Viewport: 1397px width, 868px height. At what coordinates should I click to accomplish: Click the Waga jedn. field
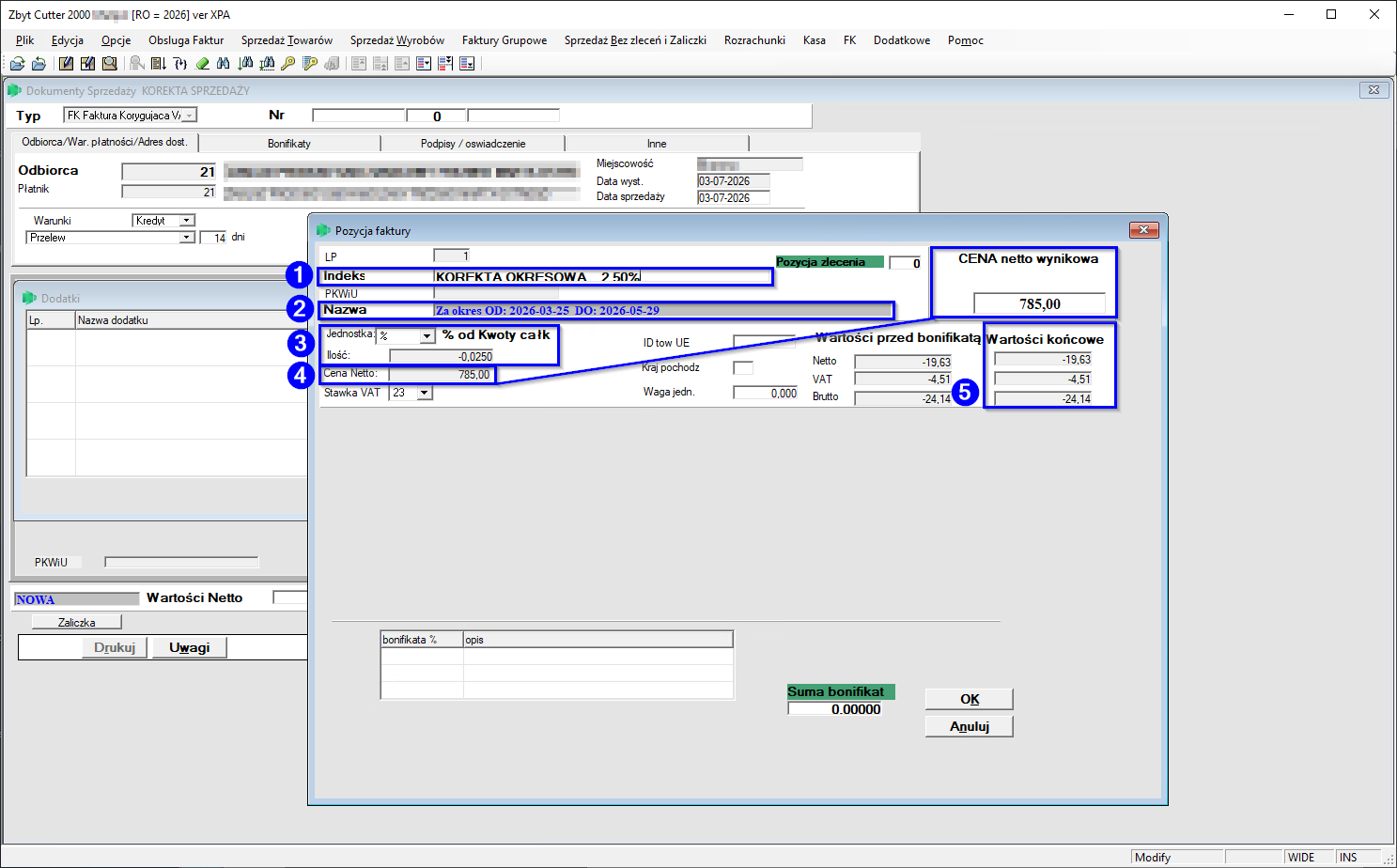pyautogui.click(x=766, y=393)
